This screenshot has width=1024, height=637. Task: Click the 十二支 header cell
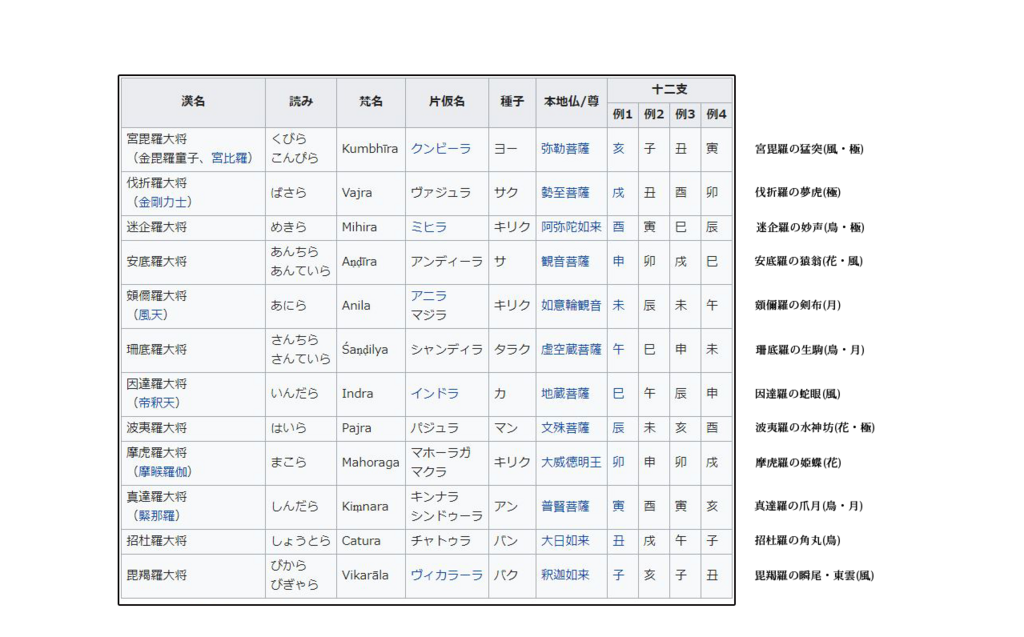tap(669, 90)
